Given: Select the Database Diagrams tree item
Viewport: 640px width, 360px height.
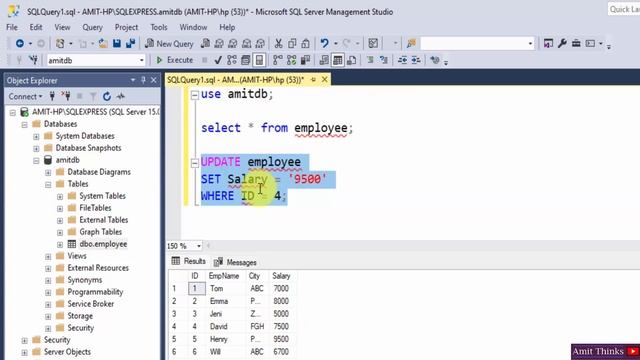Looking at the screenshot, I should click(99, 172).
